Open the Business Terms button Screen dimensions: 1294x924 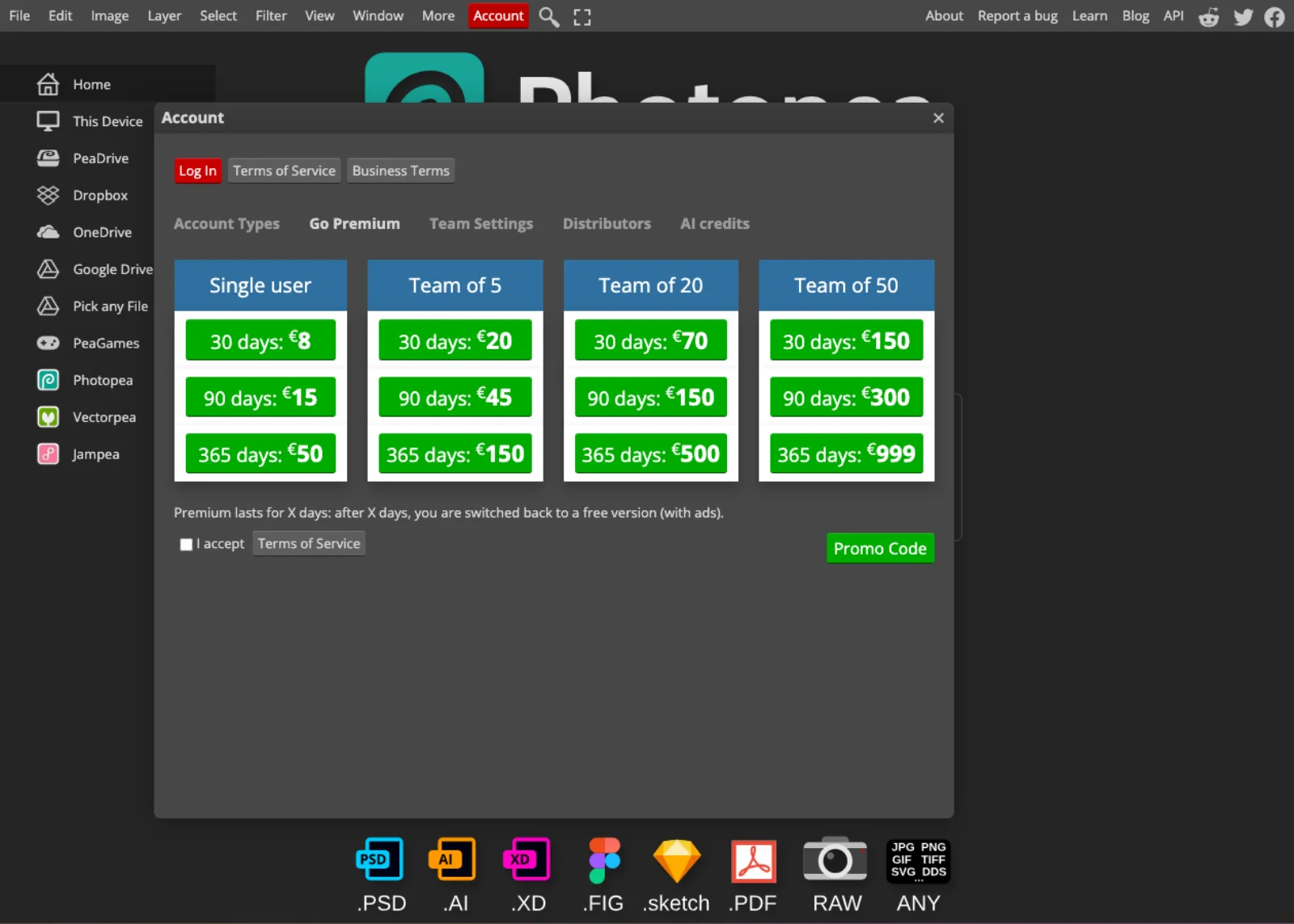[400, 171]
